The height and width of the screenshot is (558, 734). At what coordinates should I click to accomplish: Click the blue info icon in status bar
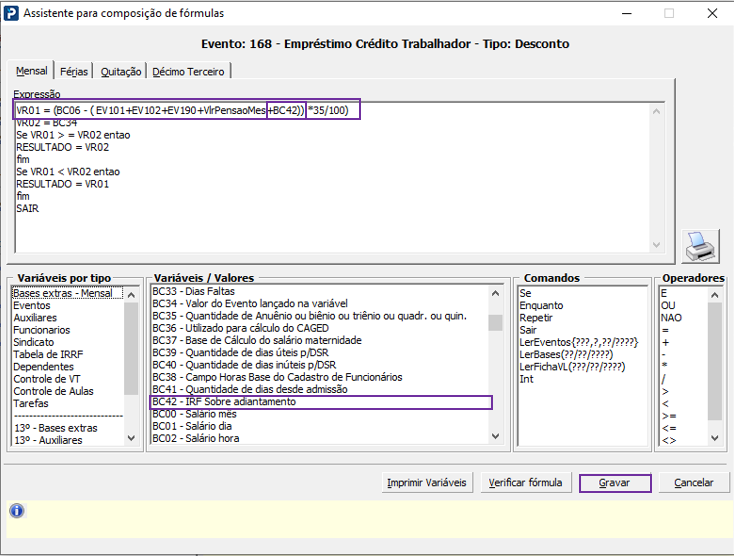pyautogui.click(x=16, y=511)
